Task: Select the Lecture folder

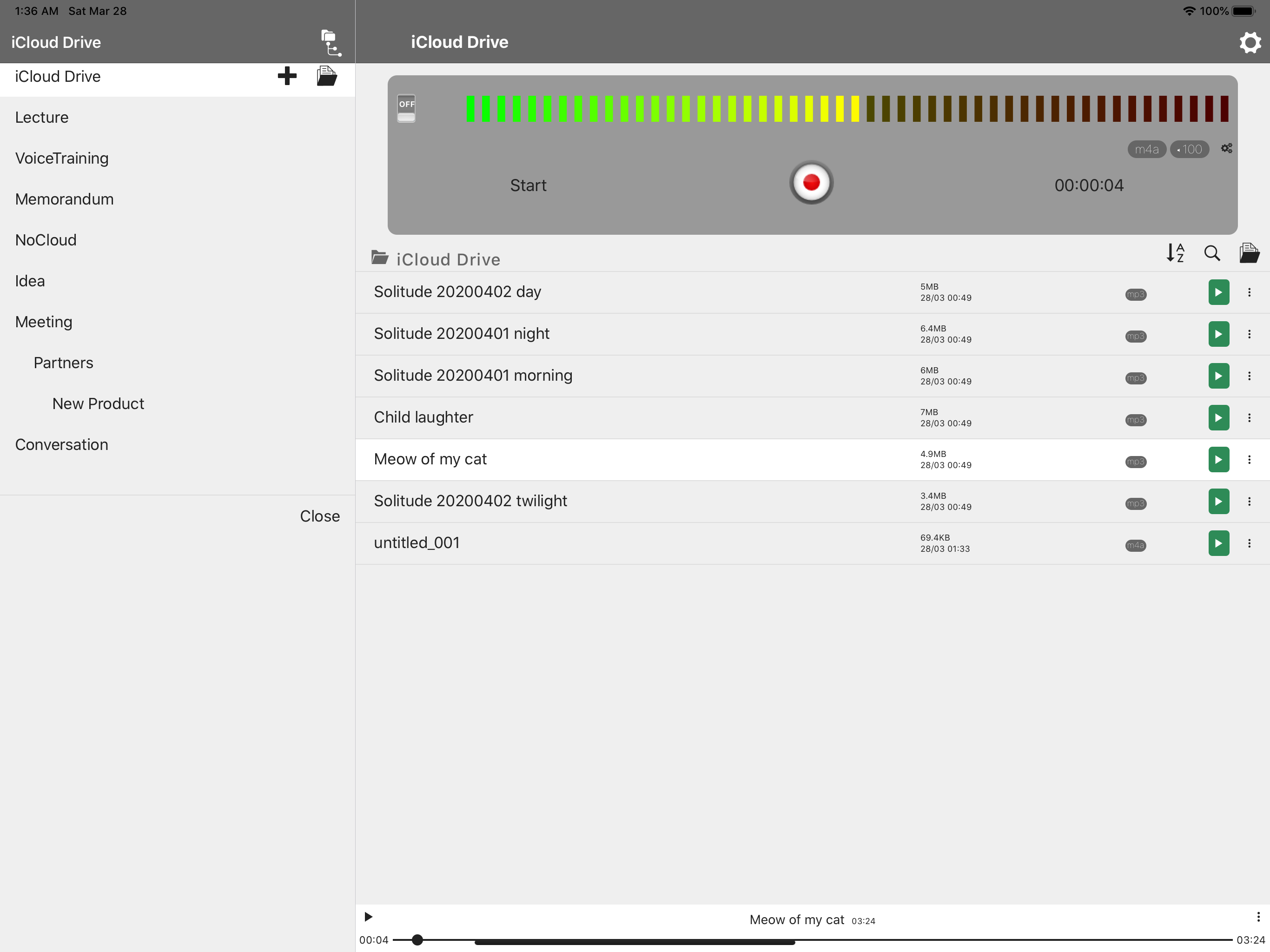Action: (x=42, y=117)
